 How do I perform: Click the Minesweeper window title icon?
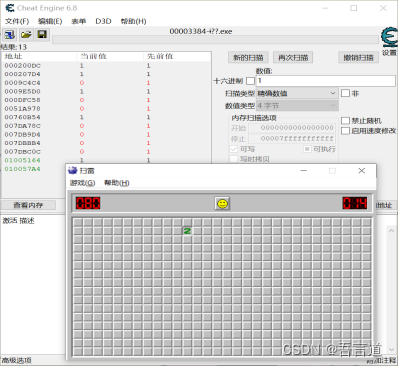[x=72, y=171]
